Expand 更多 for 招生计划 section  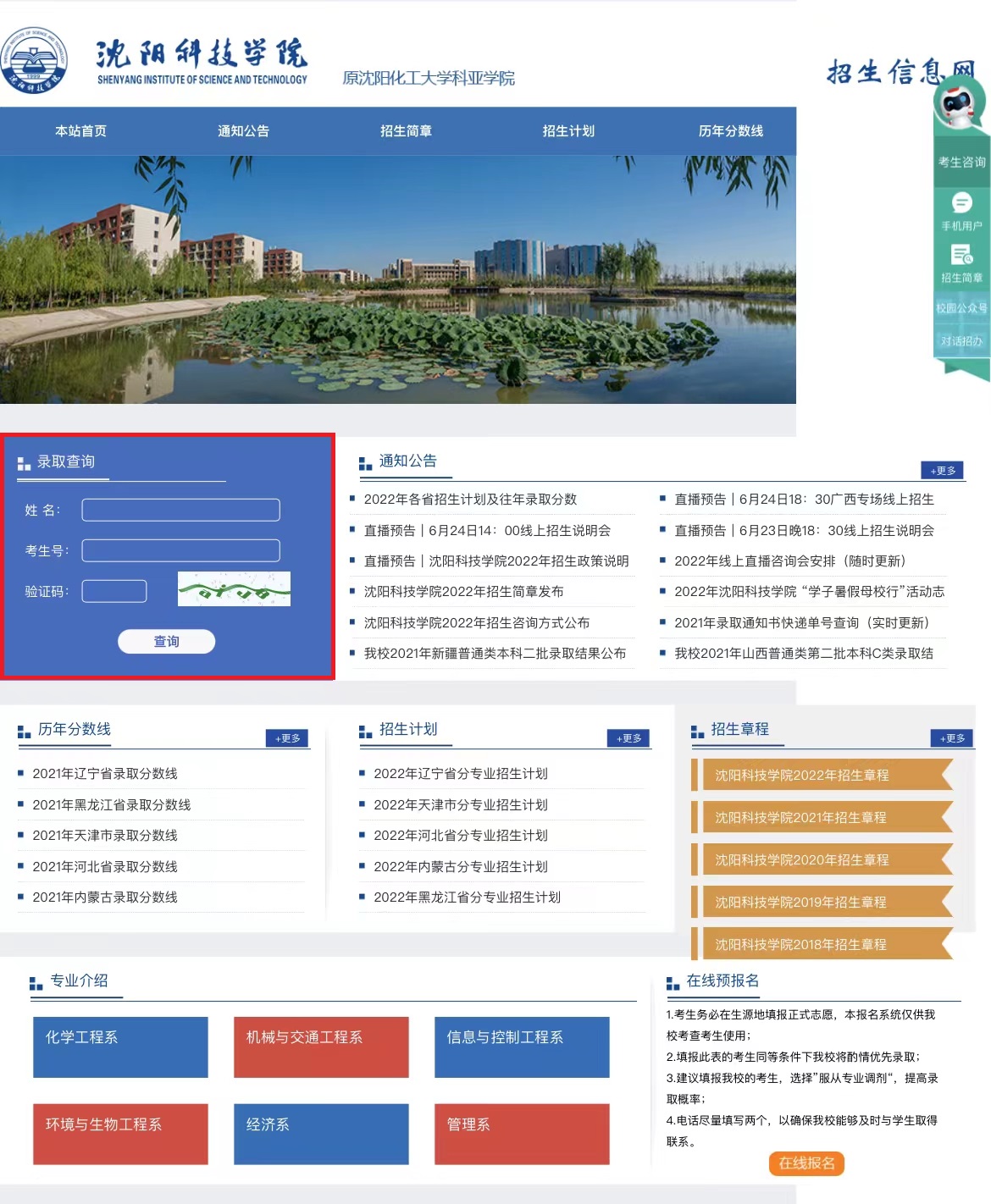(x=628, y=738)
